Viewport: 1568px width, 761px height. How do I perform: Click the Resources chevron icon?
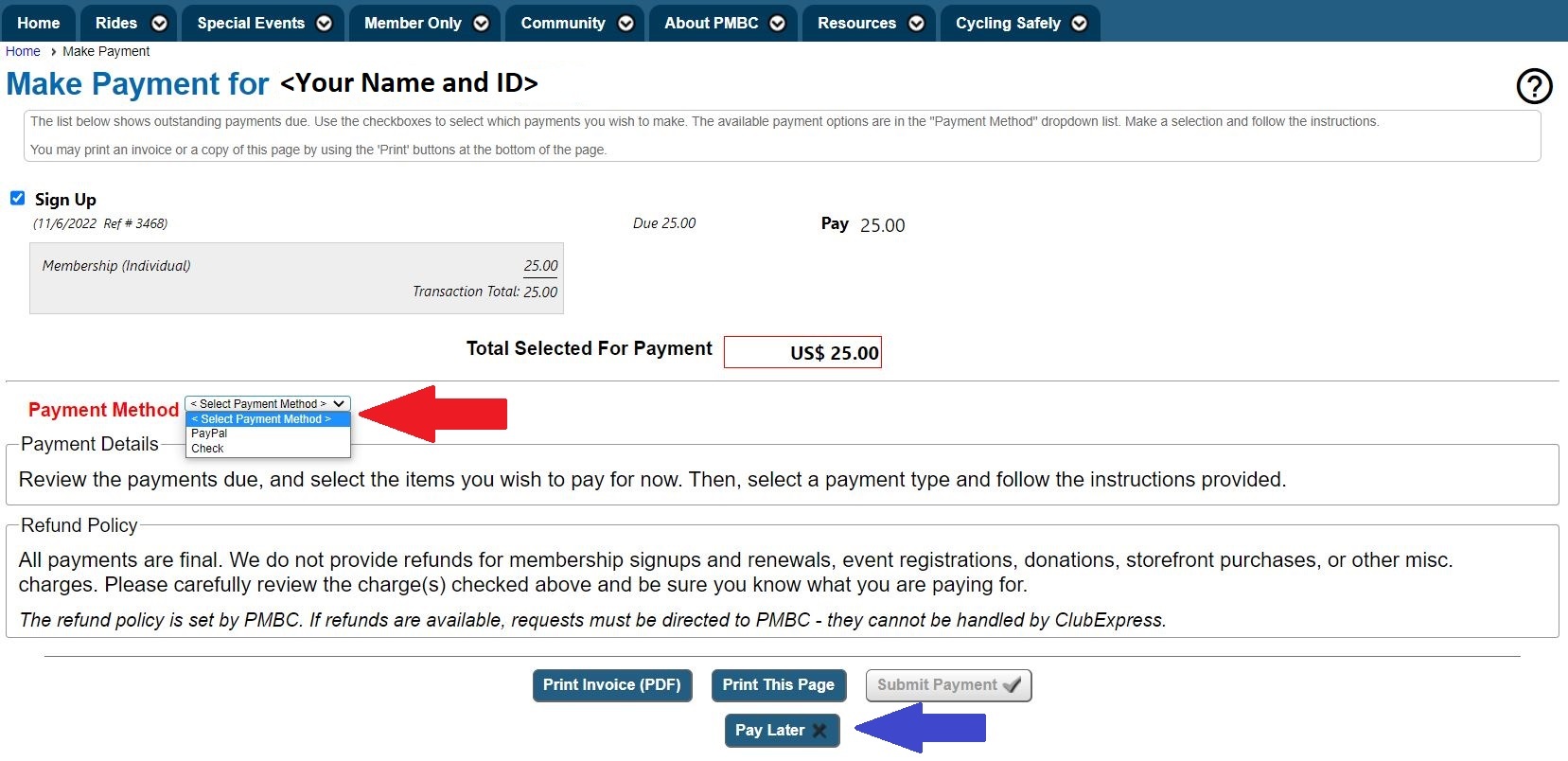(915, 23)
